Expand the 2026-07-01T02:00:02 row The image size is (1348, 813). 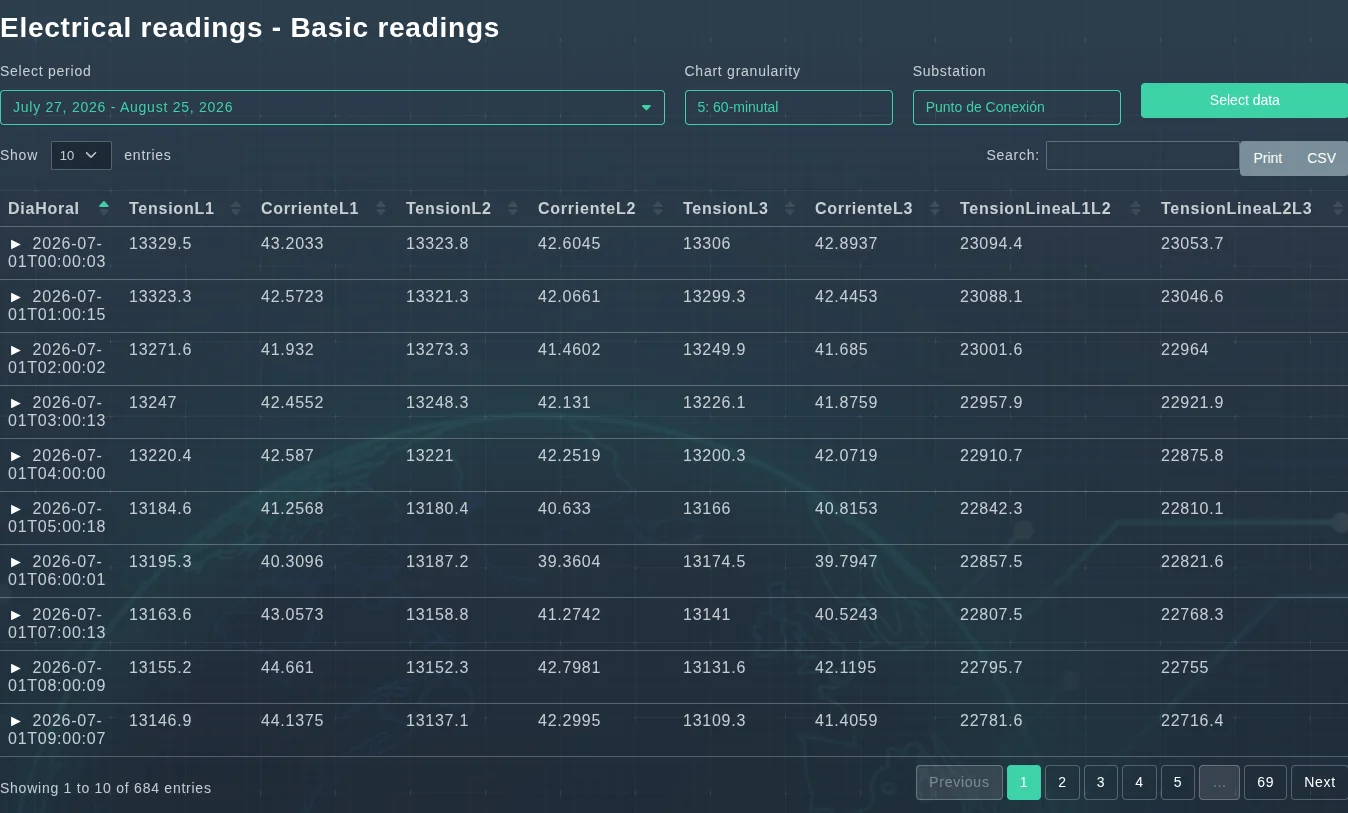(16, 350)
